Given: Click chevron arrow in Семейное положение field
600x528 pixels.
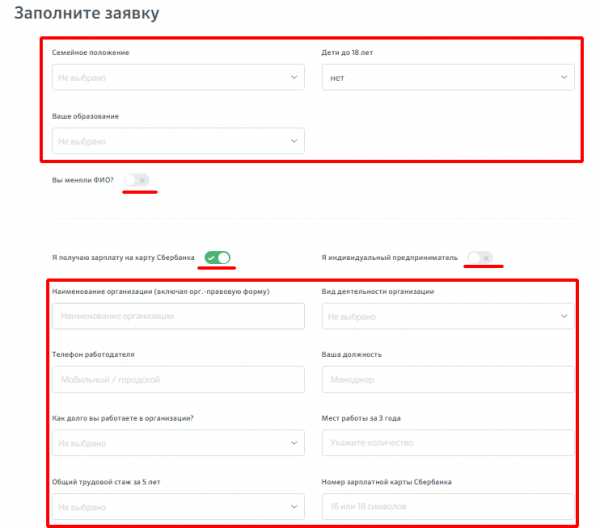Looking at the screenshot, I should [293, 77].
